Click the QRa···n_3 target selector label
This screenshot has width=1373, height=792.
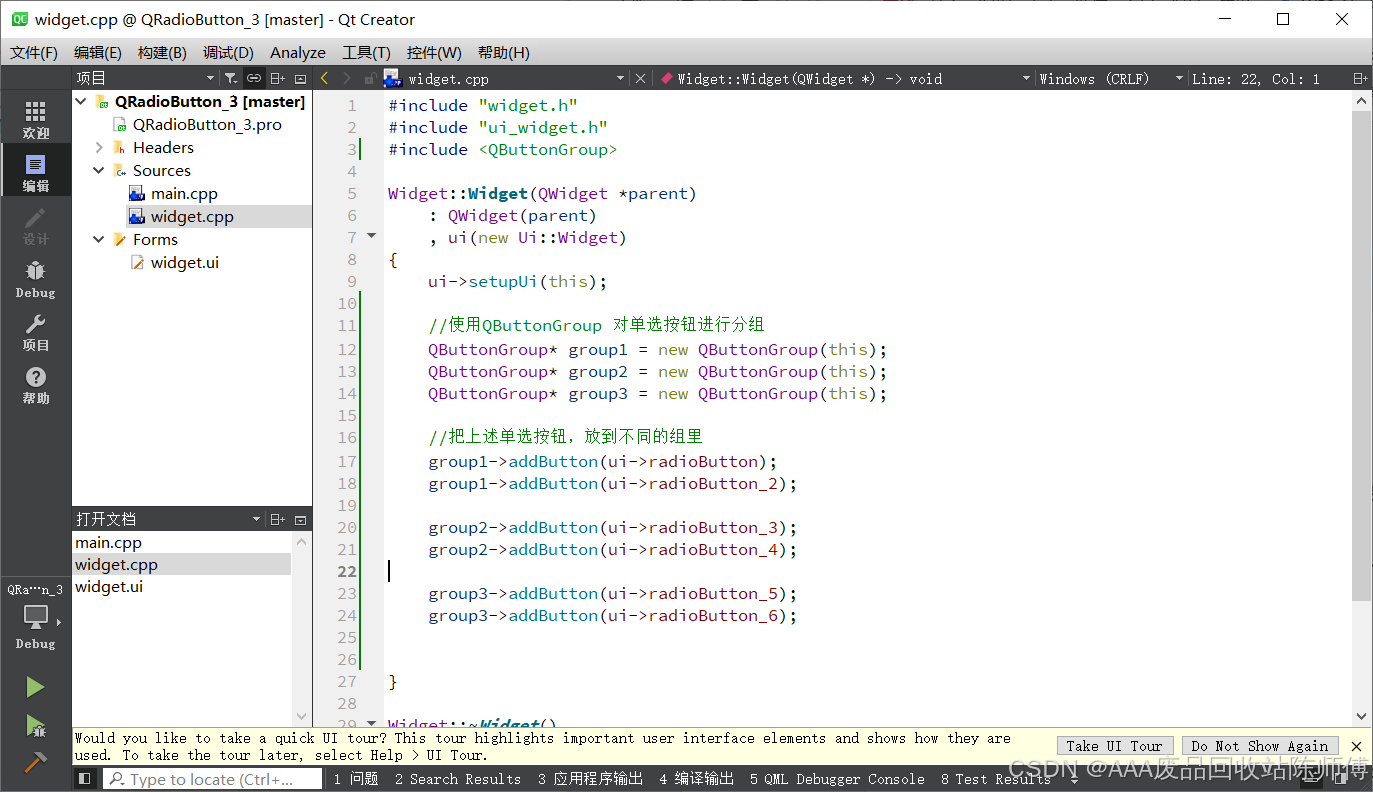tap(35, 589)
